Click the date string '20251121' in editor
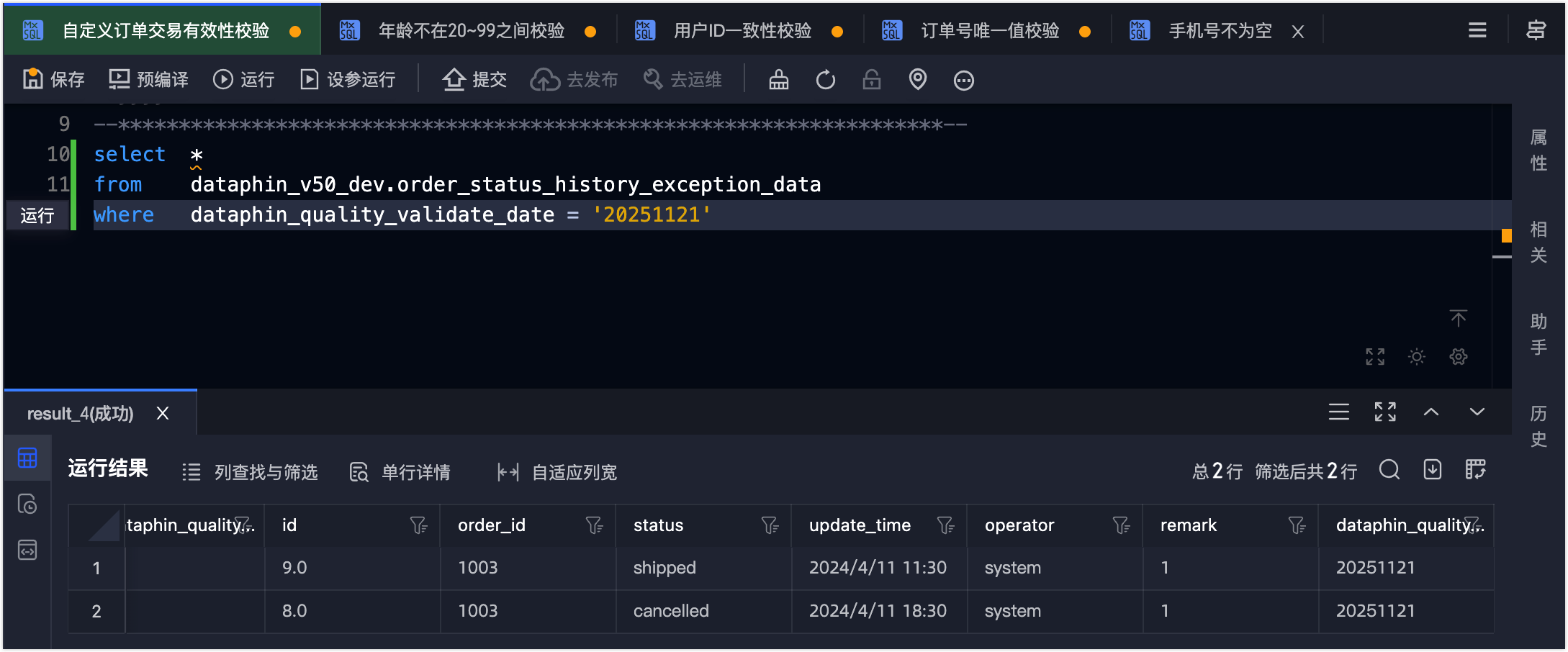Screen dimensions: 1568x652 tap(652, 214)
